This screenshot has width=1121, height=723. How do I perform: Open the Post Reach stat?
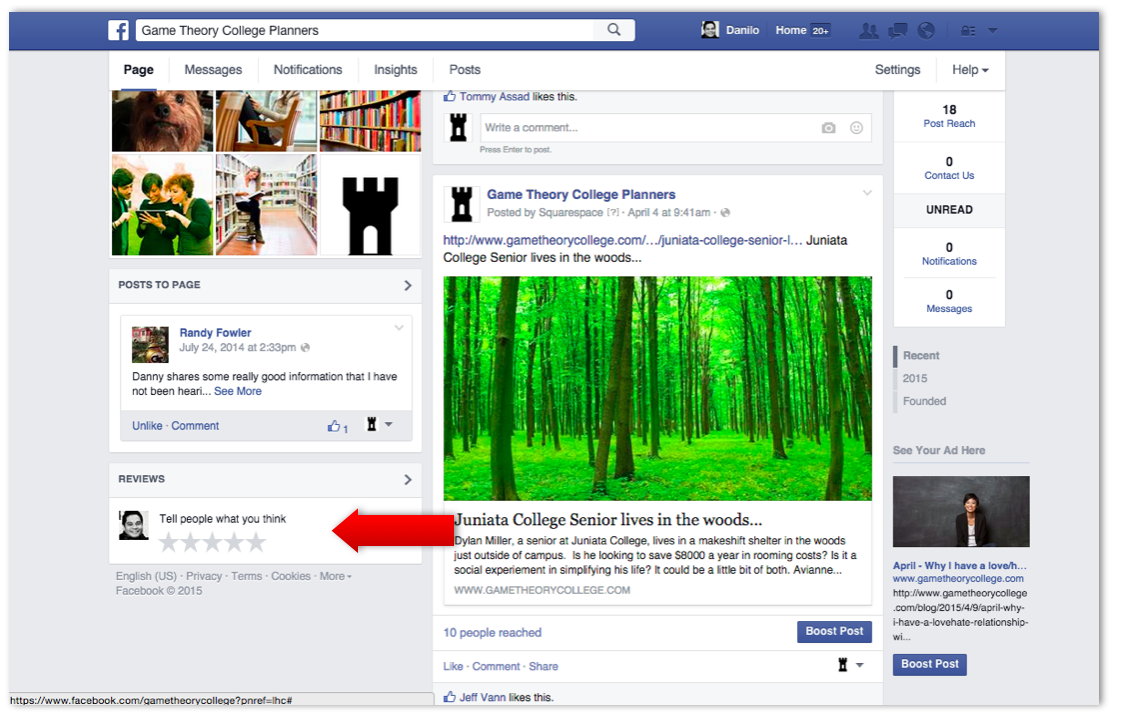pos(949,116)
